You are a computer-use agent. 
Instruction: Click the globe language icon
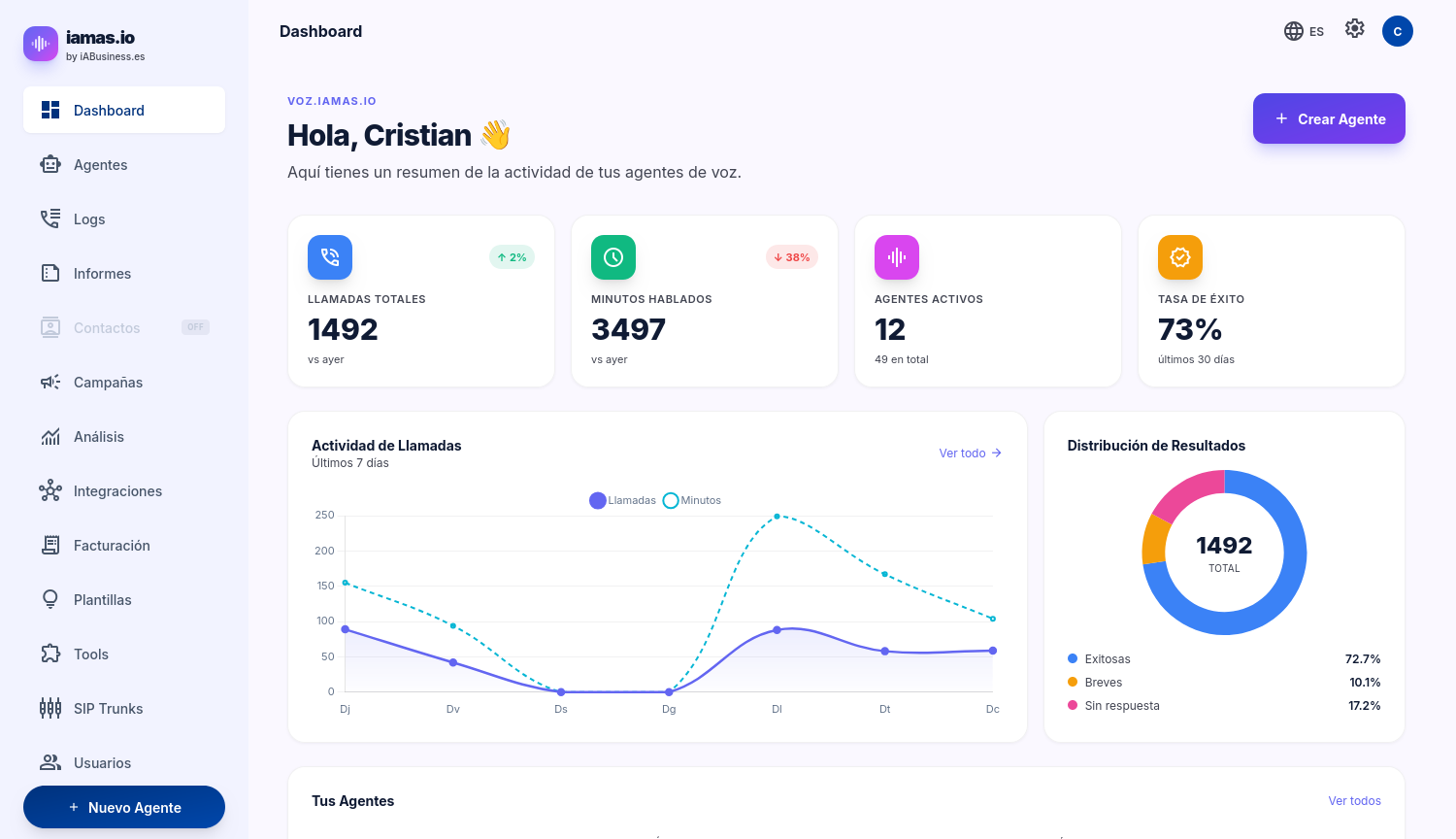[x=1294, y=31]
